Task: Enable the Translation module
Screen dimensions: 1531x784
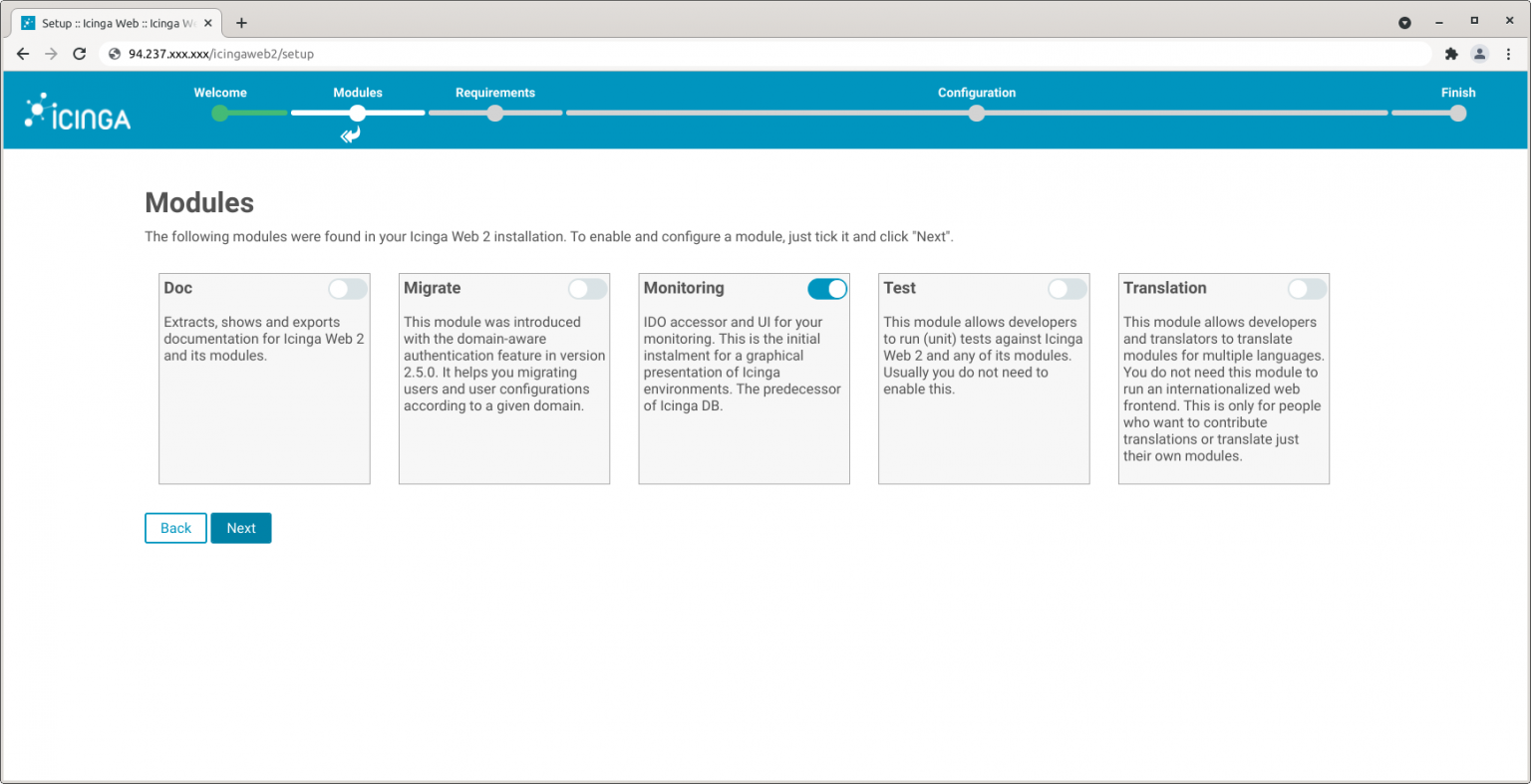Action: [1307, 288]
